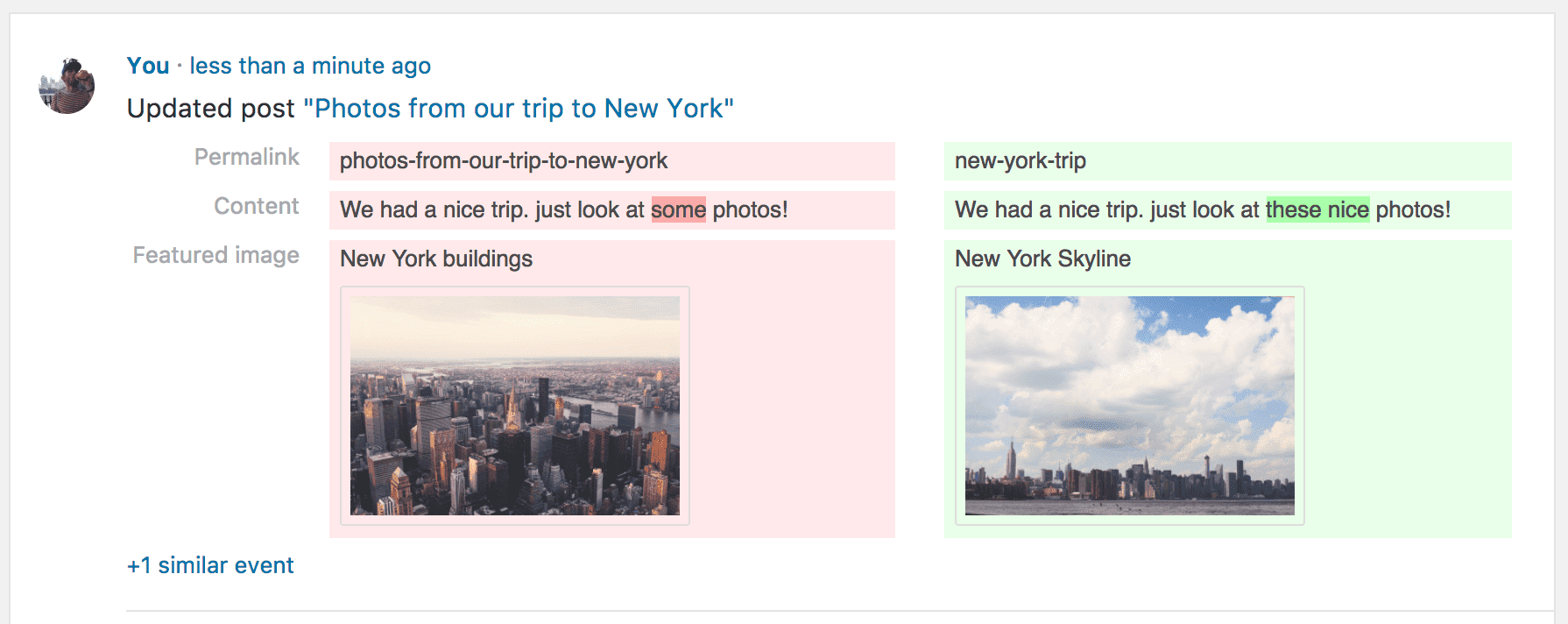
Task: Click the user avatar profile picture
Action: 67,85
